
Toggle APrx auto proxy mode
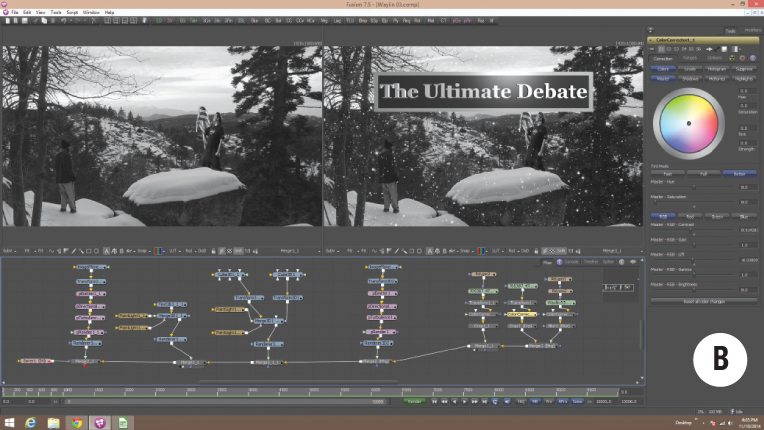(x=563, y=402)
